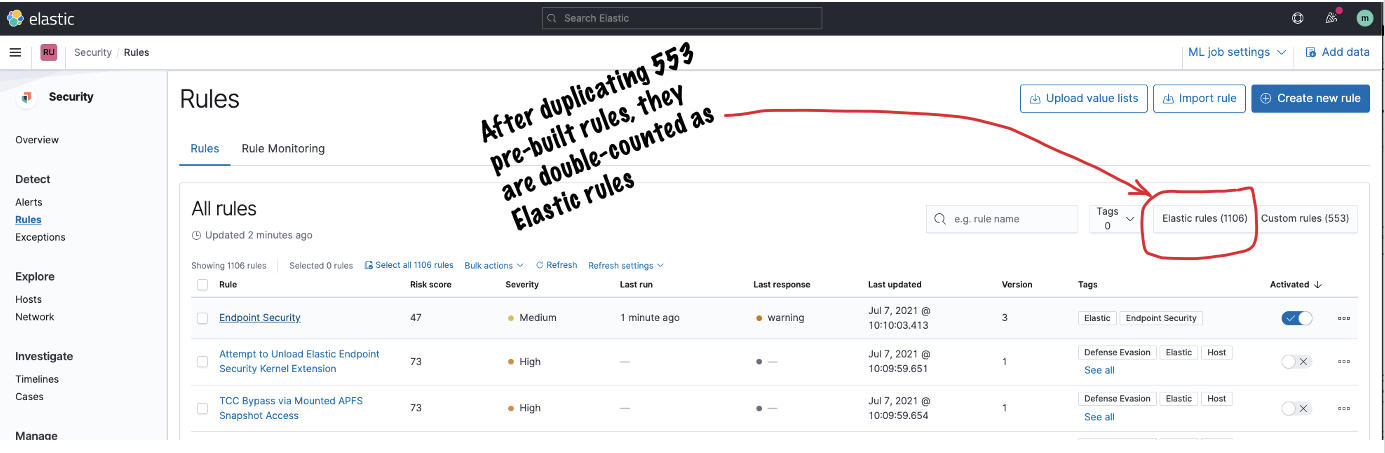Open the Elastic home logo
This screenshot has width=1385, height=453.
tap(40, 18)
